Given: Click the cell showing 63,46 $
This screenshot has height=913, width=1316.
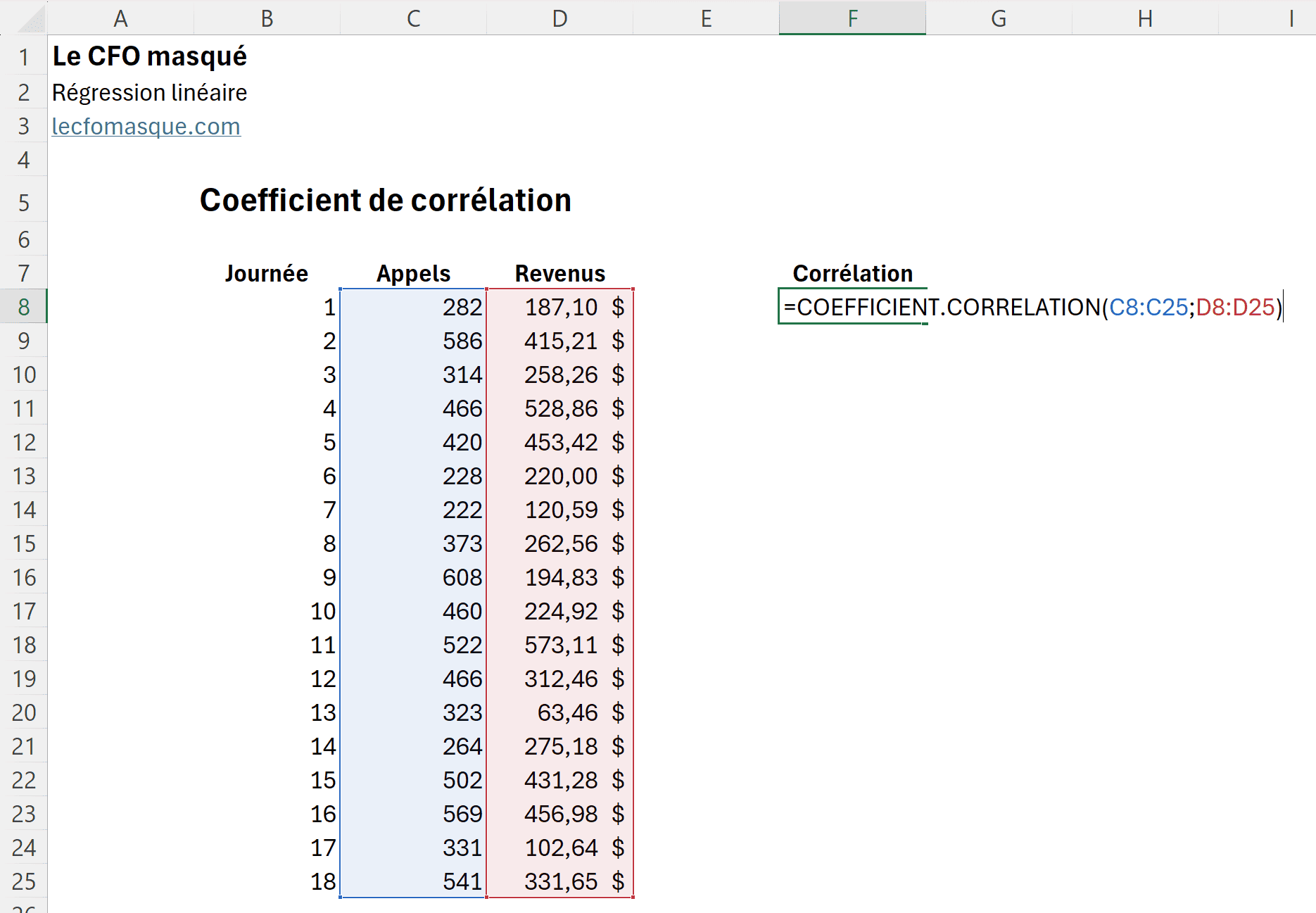Looking at the screenshot, I should tap(559, 712).
